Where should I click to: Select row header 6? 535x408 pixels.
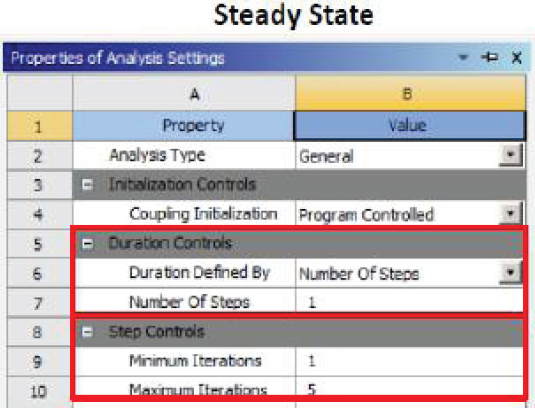(x=40, y=273)
